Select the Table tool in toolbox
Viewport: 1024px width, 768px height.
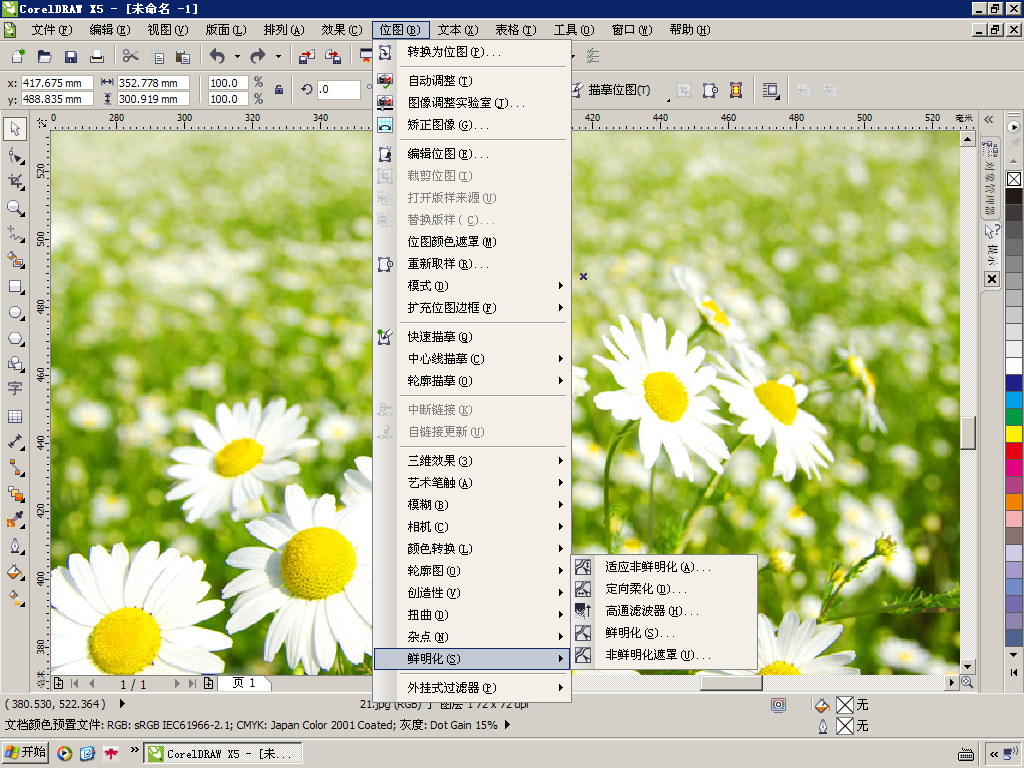(x=15, y=416)
